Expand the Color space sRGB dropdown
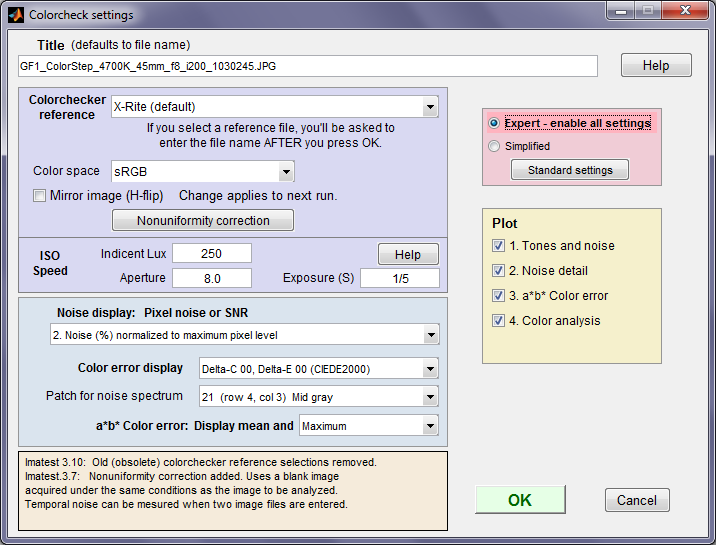Screen dimensions: 716x545 (x=203, y=172)
